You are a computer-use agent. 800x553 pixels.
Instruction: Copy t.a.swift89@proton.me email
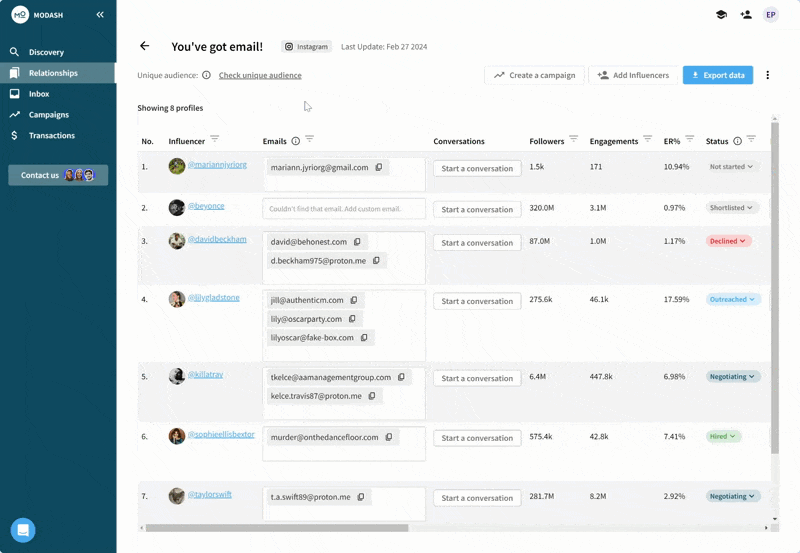361,497
